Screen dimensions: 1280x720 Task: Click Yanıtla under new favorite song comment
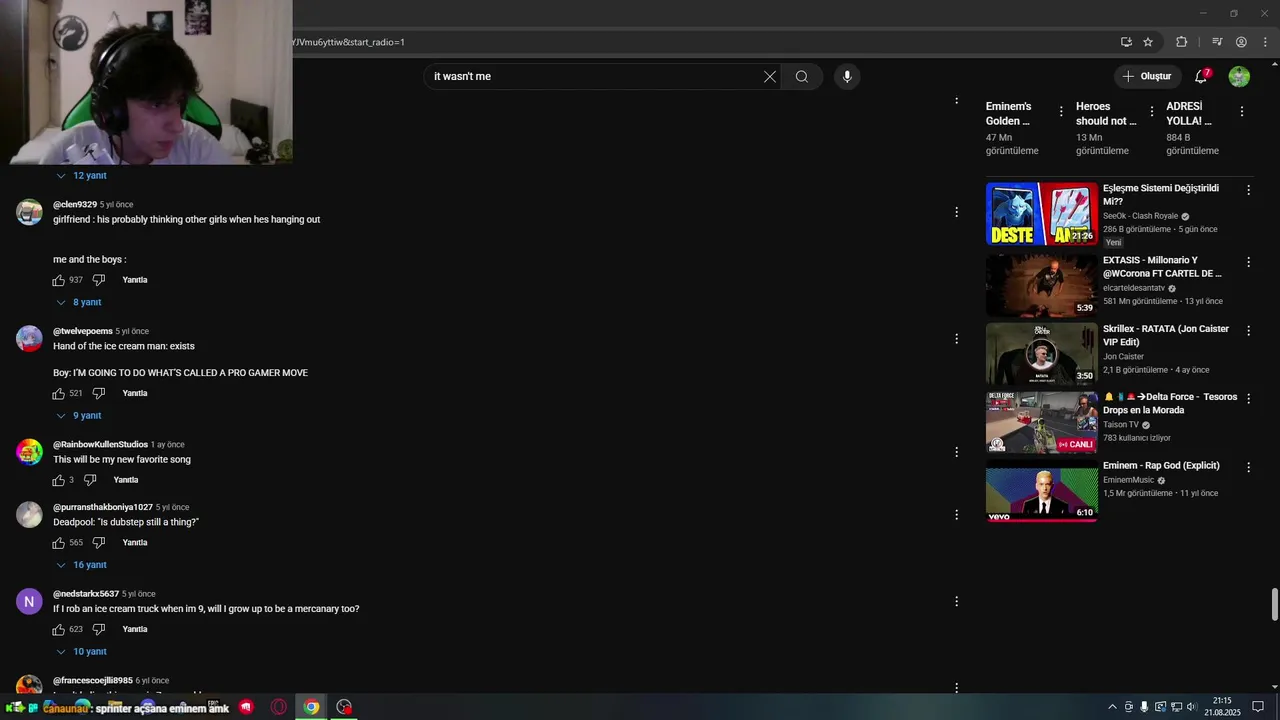click(126, 480)
